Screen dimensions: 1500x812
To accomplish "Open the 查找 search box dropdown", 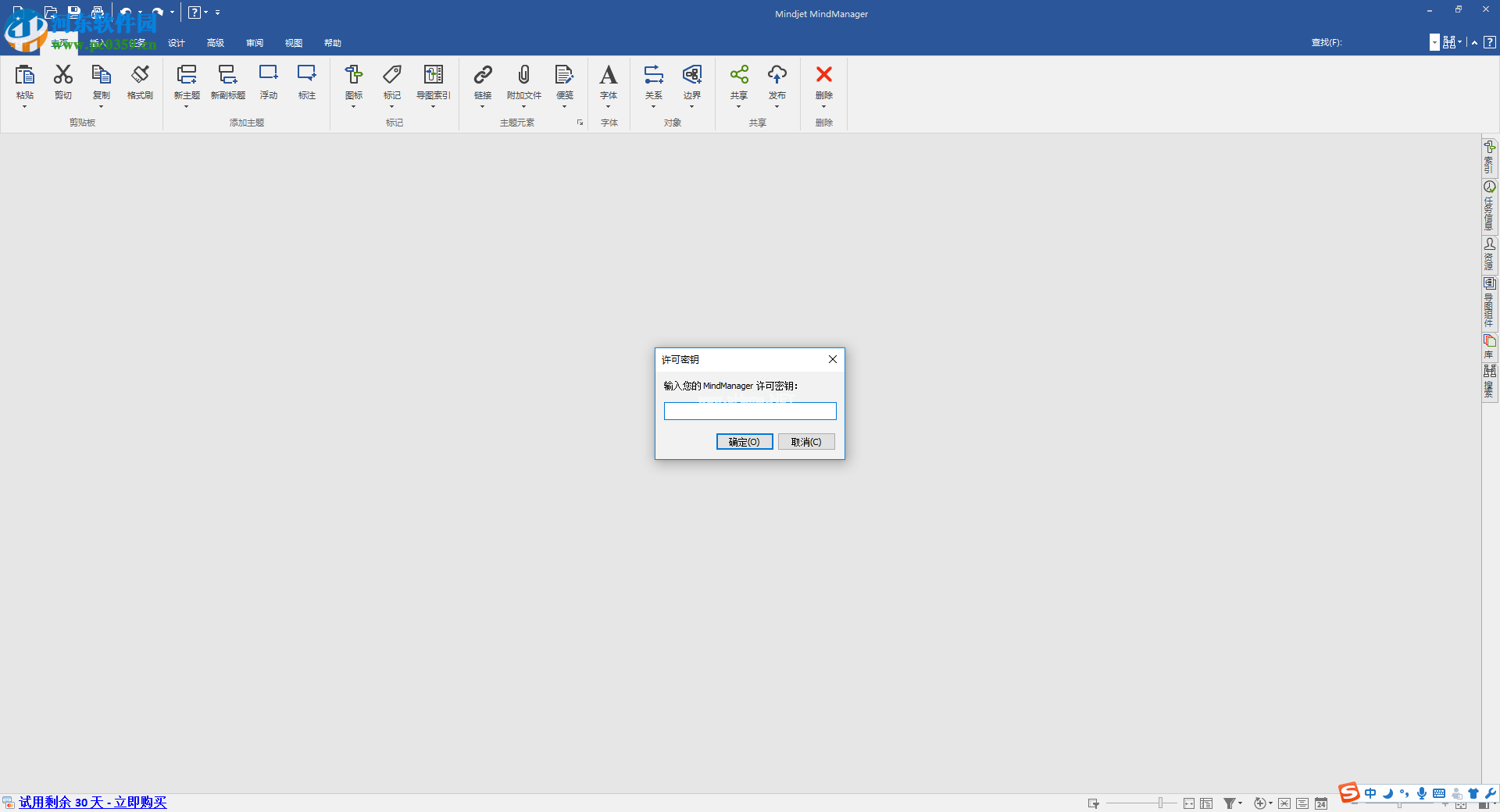I will pyautogui.click(x=1434, y=42).
